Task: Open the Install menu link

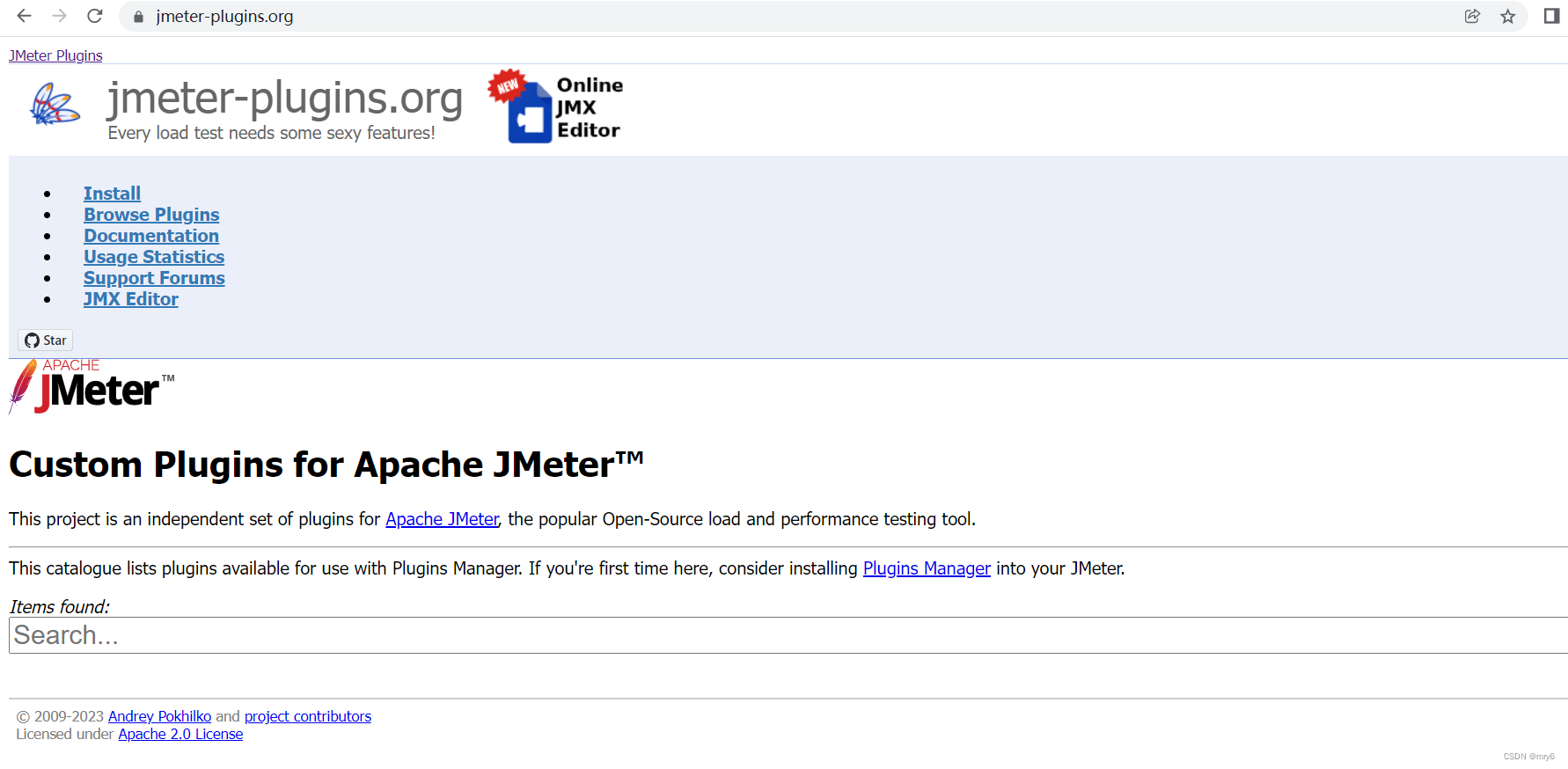Action: [112, 194]
